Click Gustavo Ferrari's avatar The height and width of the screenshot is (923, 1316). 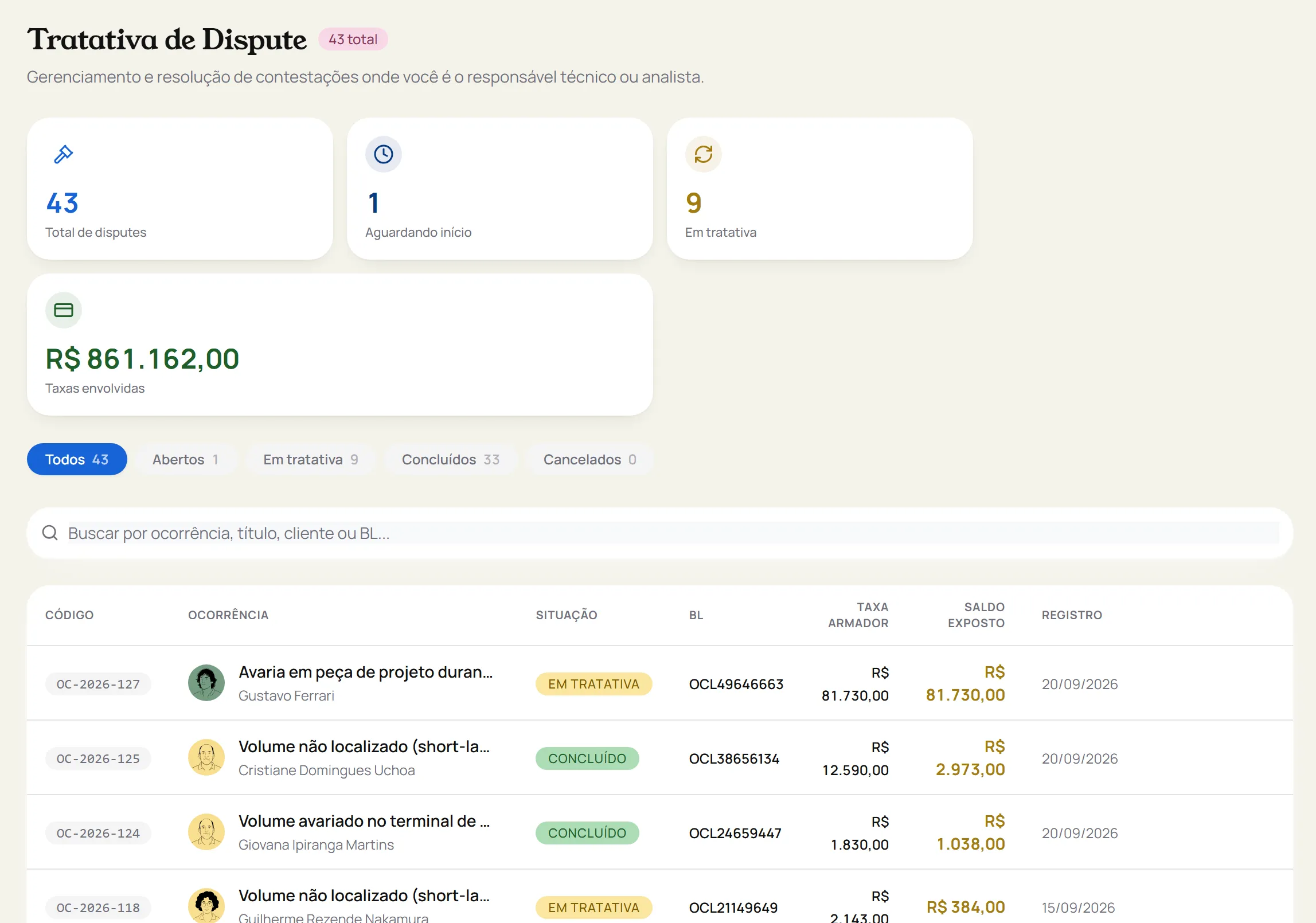[206, 683]
